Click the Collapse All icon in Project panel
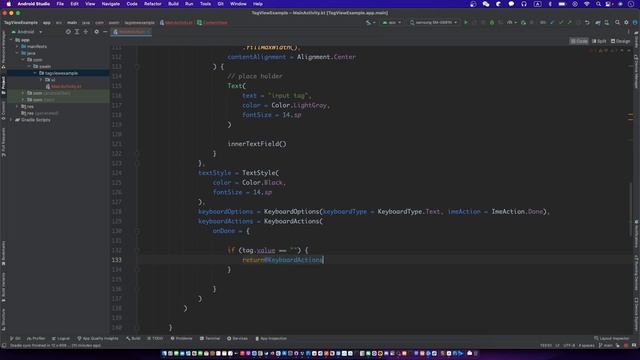The width and height of the screenshot is (640, 360). [86, 32]
